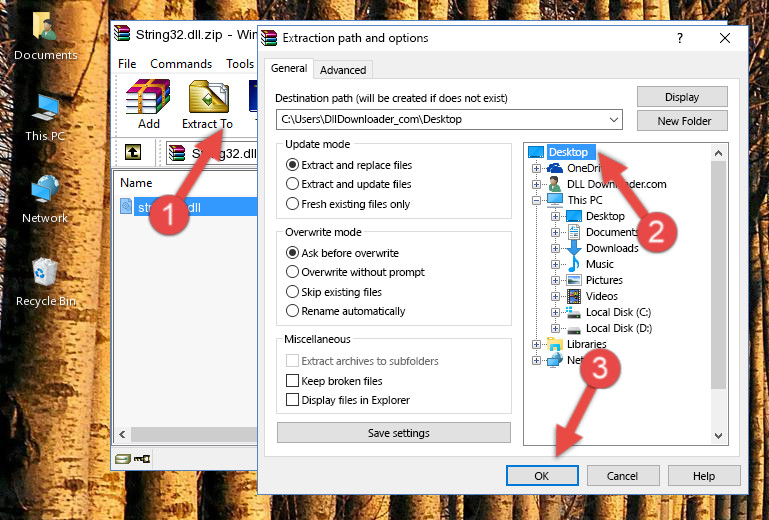Select the Pictures folder icon in tree
Screen dimensions: 769x520
574,280
